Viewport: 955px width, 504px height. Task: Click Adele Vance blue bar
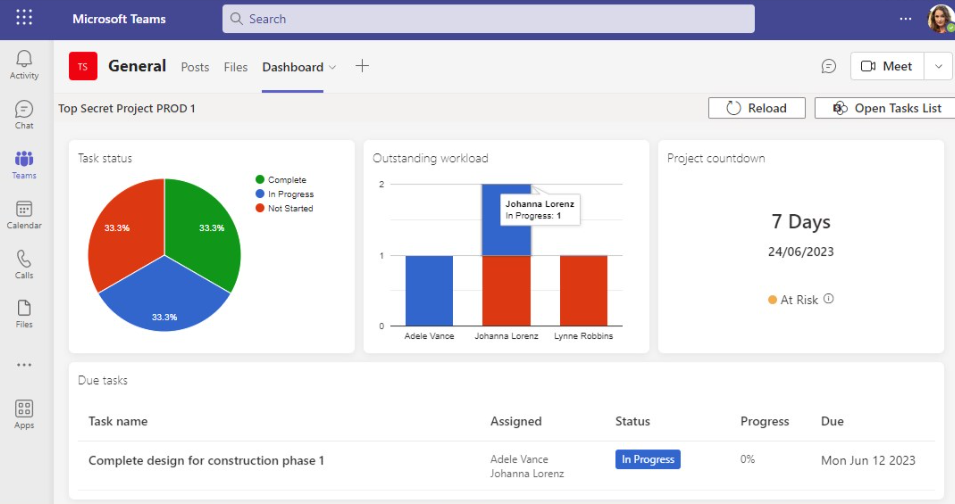(429, 290)
